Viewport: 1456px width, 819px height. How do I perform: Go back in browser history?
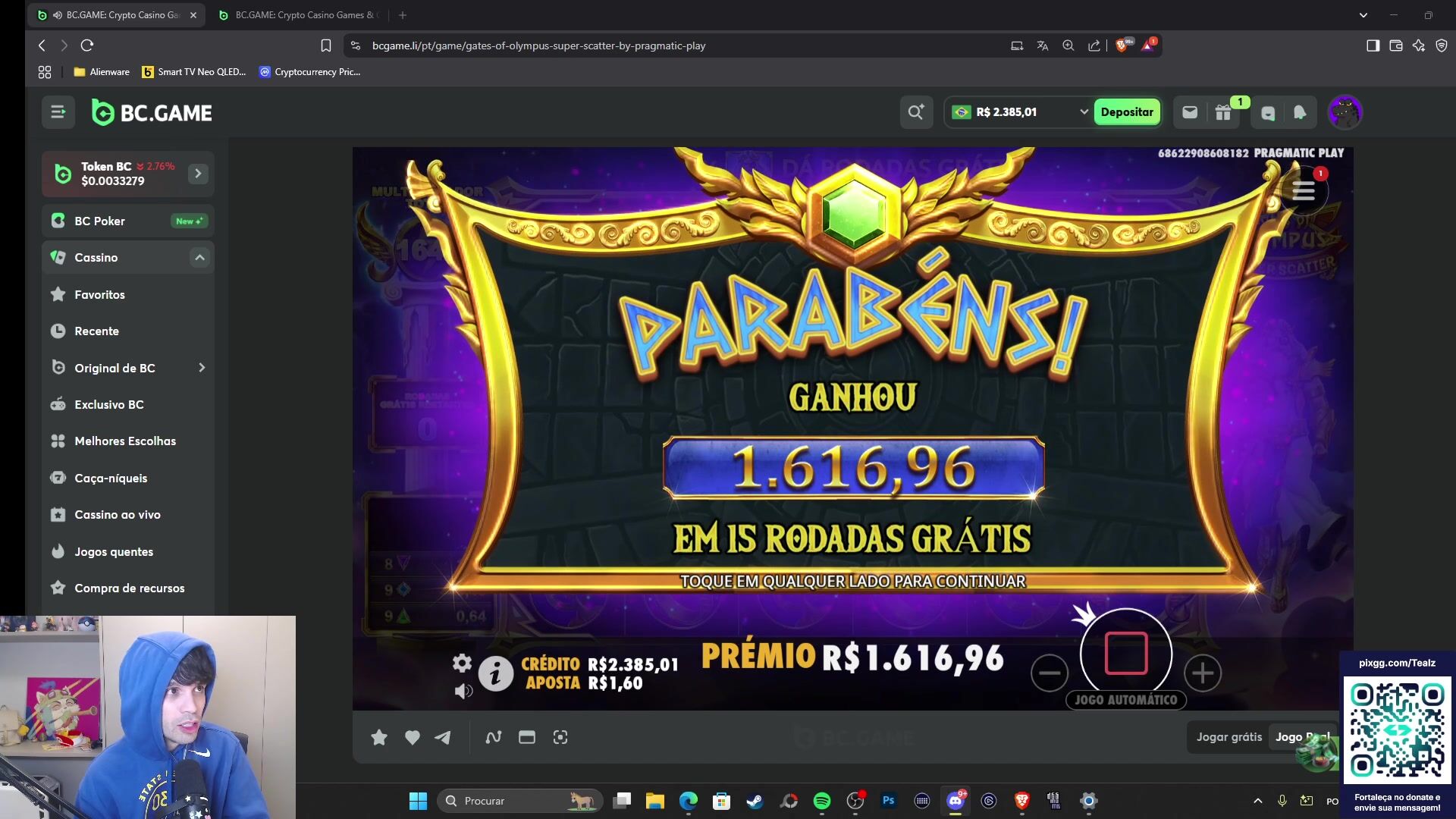click(x=42, y=45)
